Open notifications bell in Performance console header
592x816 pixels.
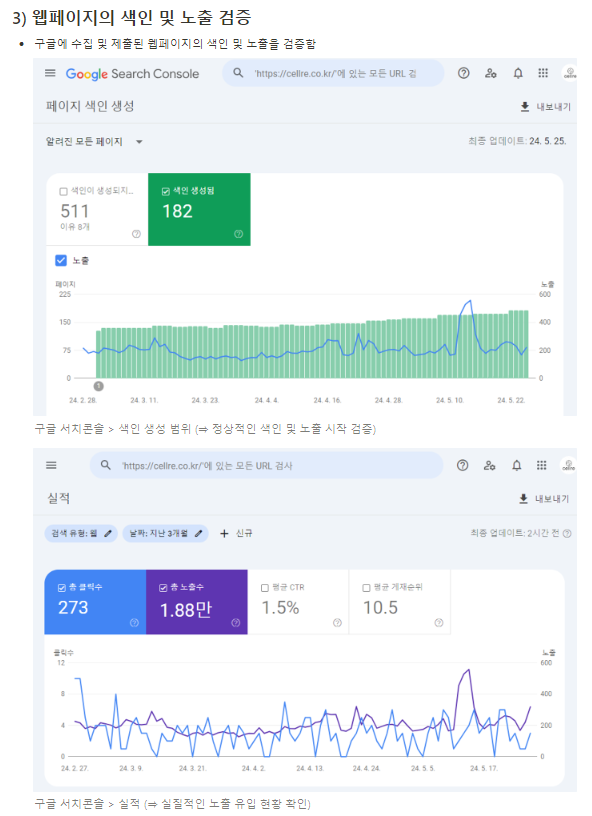pyautogui.click(x=517, y=465)
